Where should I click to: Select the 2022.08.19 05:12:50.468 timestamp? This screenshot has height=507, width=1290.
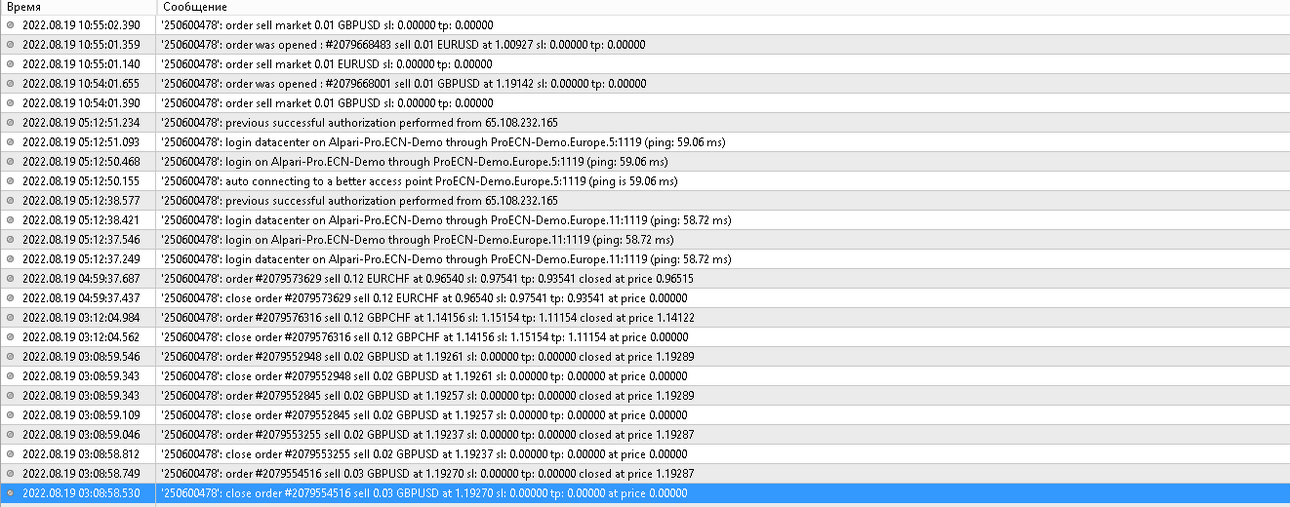pyautogui.click(x=81, y=162)
